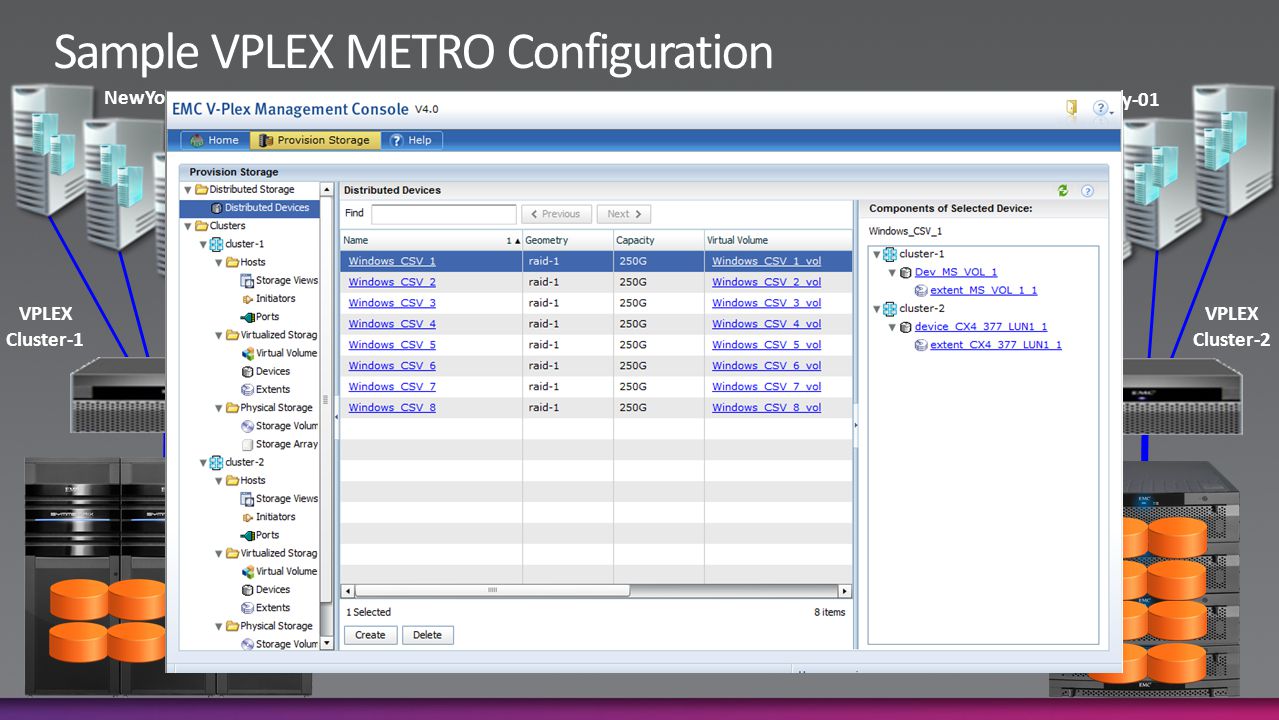Click the logout door icon
The width and height of the screenshot is (1279, 720).
[x=1071, y=108]
